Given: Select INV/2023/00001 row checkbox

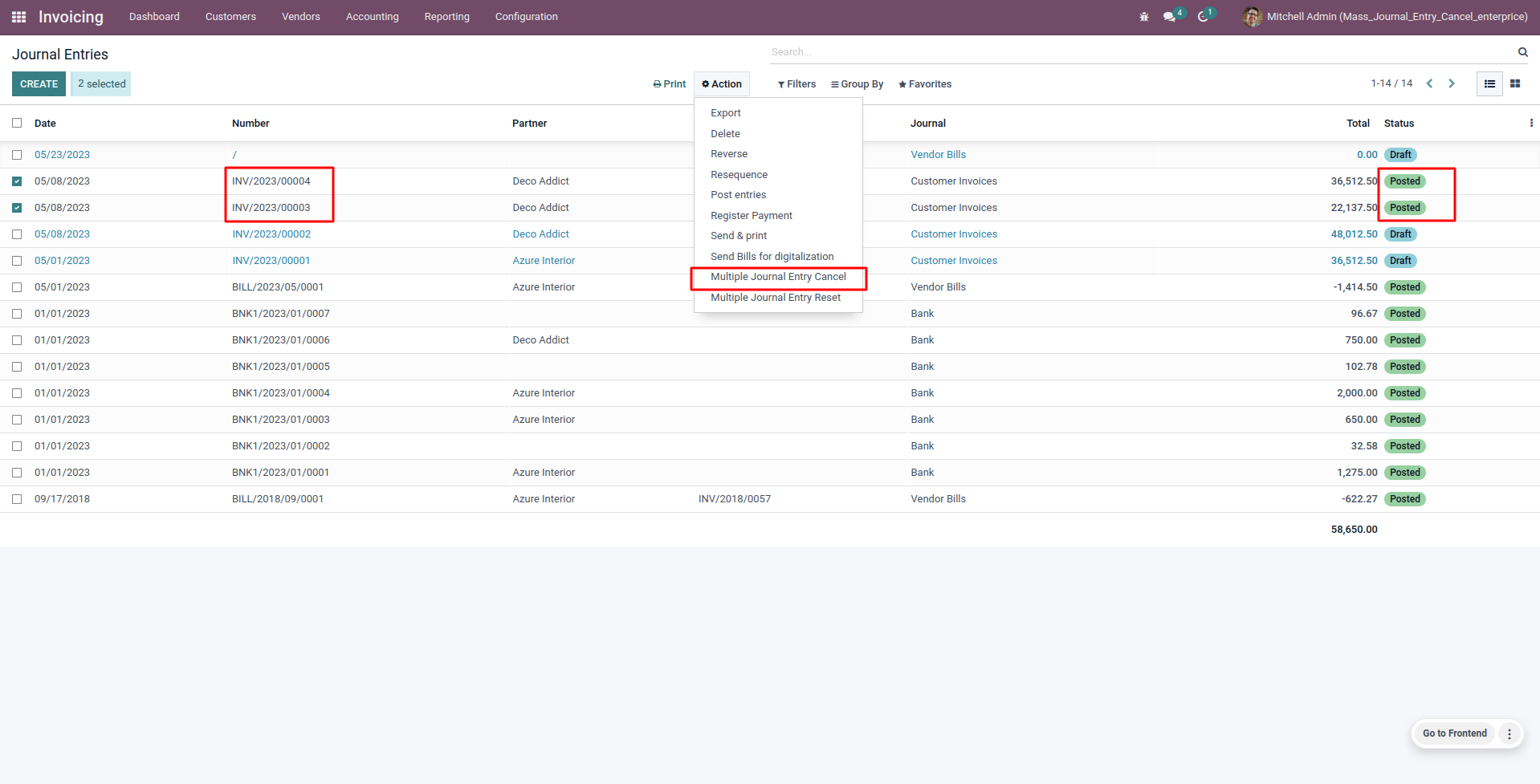Looking at the screenshot, I should [x=17, y=261].
